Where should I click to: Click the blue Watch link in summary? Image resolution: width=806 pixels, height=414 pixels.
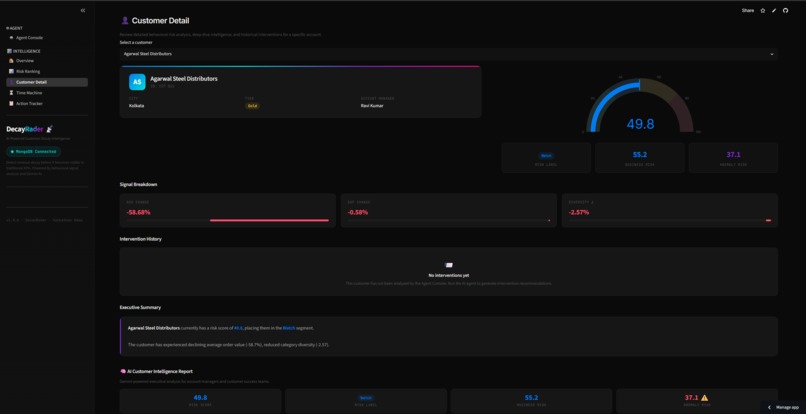(x=288, y=328)
